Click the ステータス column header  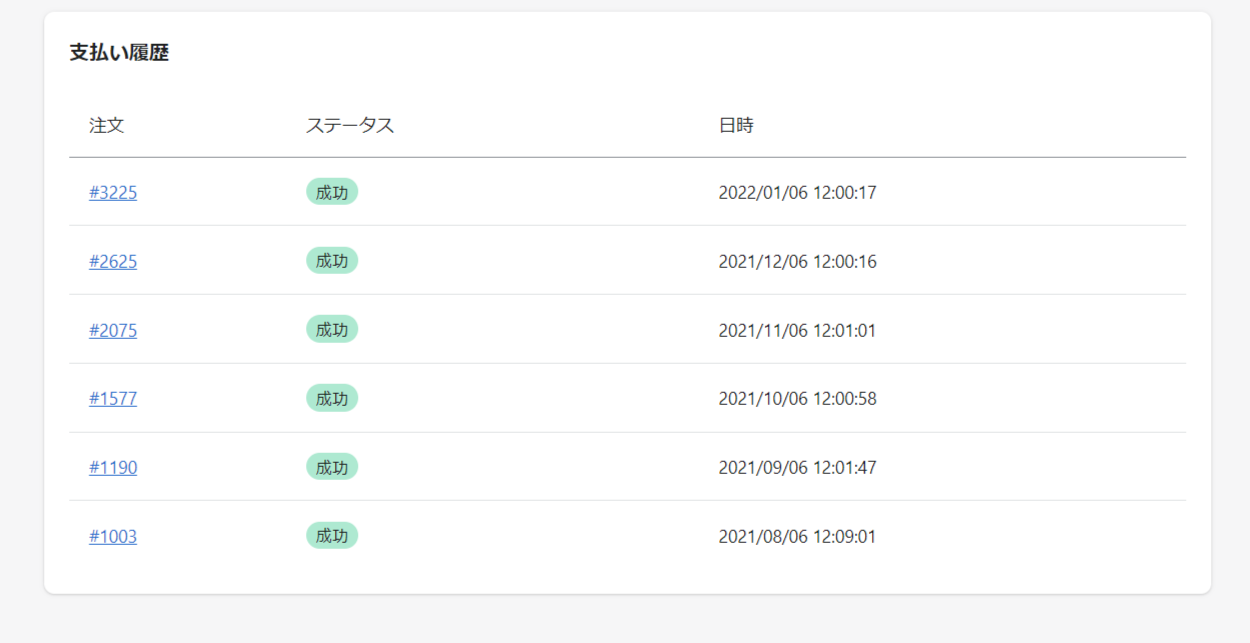(350, 126)
